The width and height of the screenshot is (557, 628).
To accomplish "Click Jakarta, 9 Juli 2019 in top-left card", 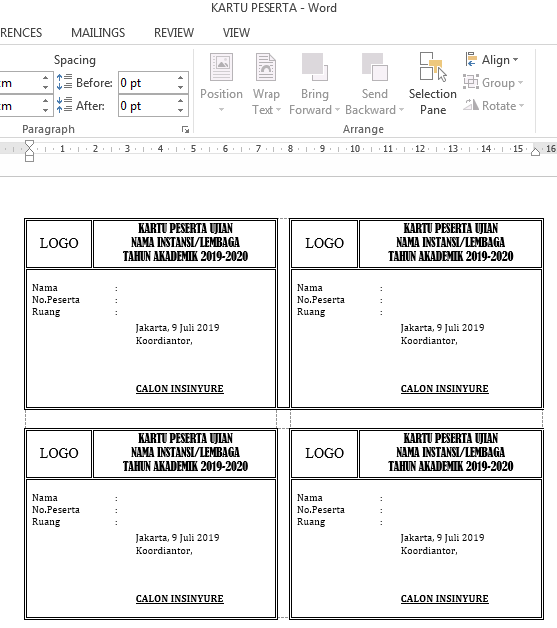I will click(x=177, y=328).
